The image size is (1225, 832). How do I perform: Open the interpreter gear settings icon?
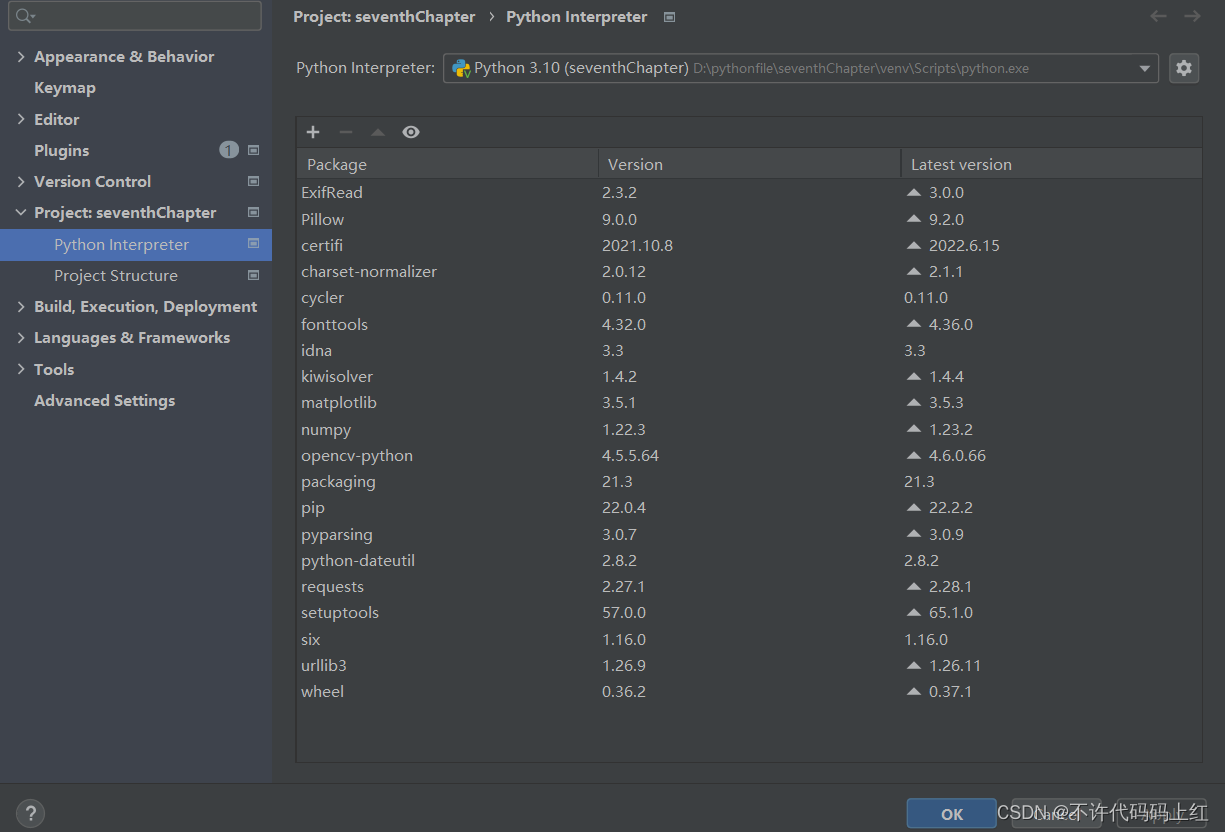(1184, 68)
